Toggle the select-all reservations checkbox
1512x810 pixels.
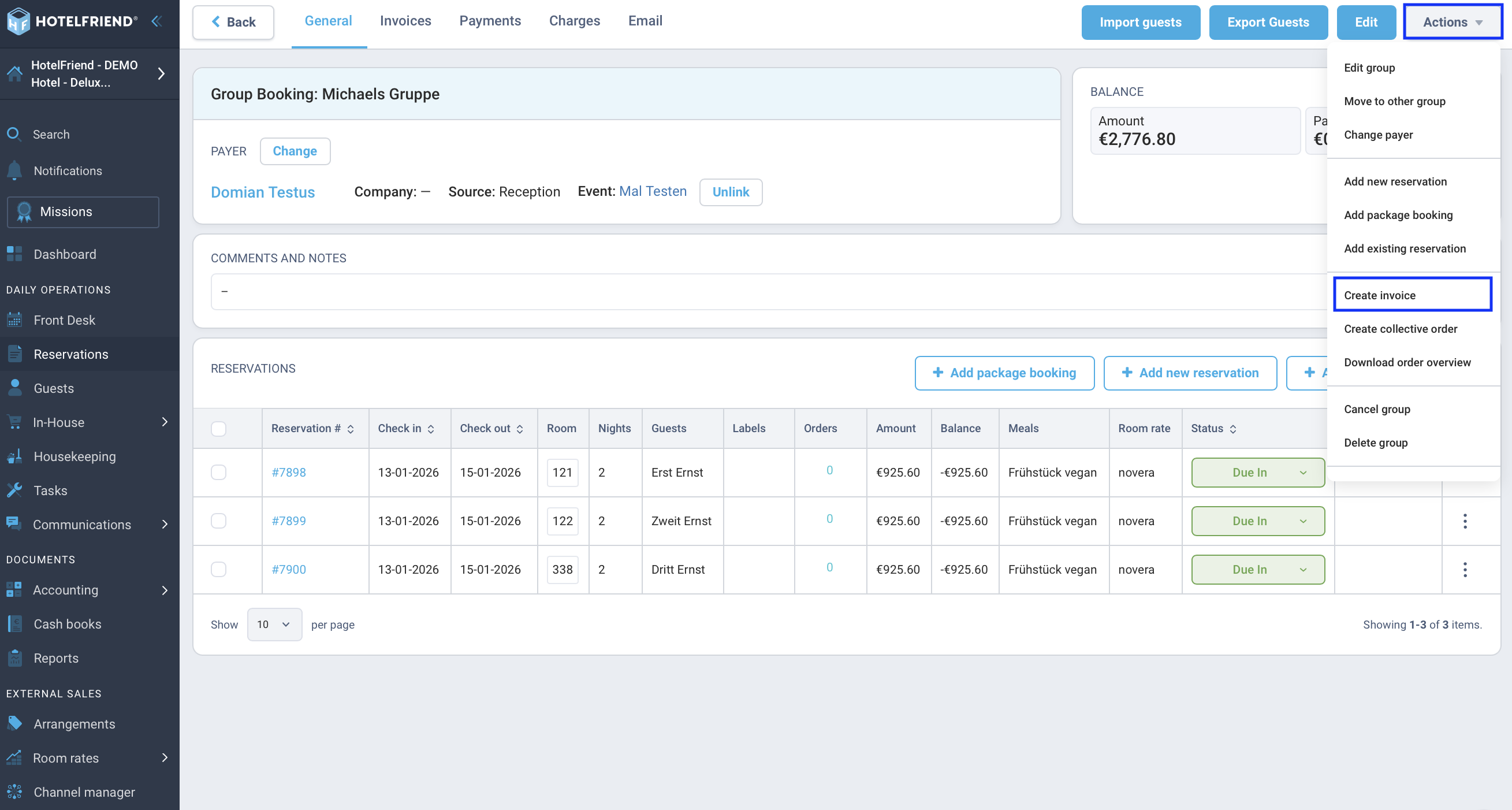[x=218, y=429]
